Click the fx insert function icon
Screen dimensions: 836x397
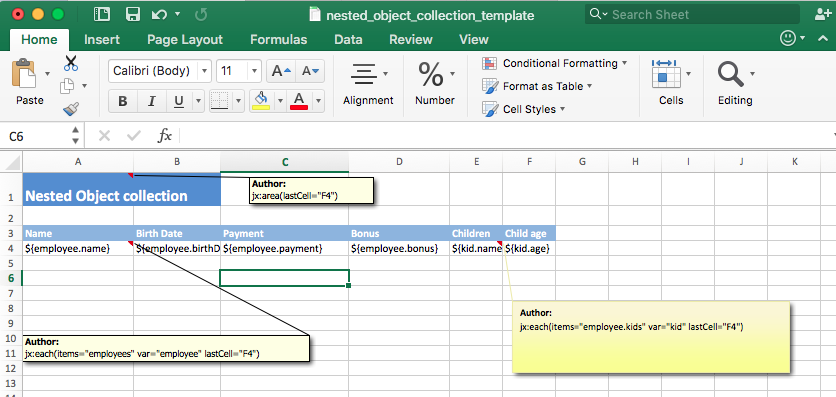point(164,136)
